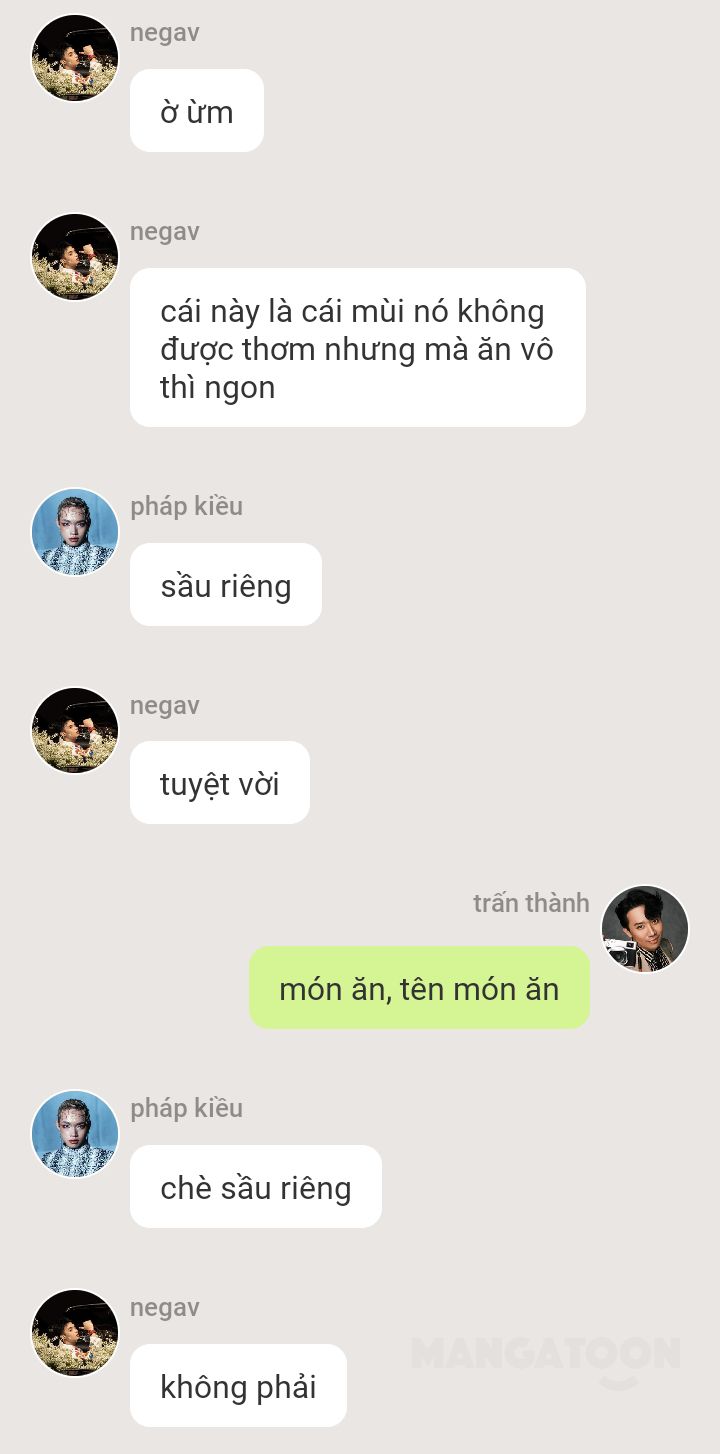Click 'pháp kiều' name above 'chè sầu riêng'
This screenshot has width=720, height=1454.
pyautogui.click(x=187, y=1109)
